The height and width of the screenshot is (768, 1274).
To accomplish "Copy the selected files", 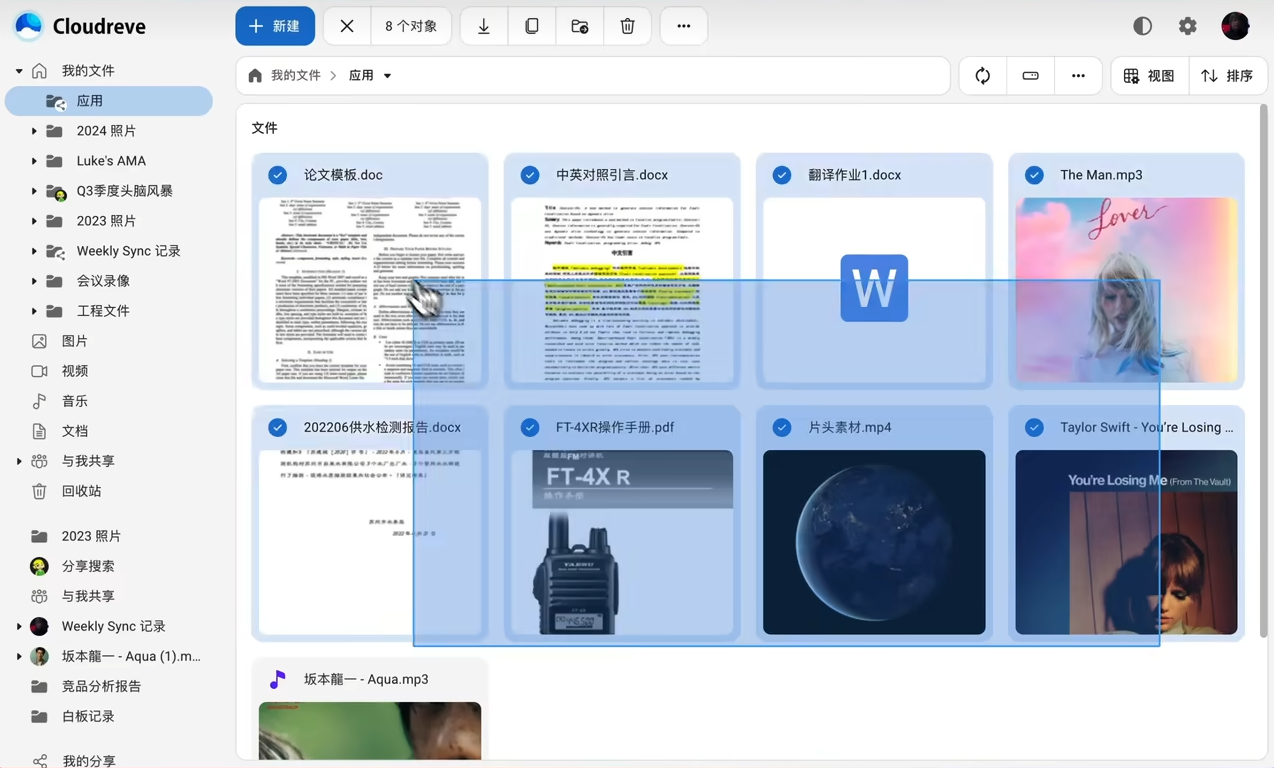I will pos(532,26).
